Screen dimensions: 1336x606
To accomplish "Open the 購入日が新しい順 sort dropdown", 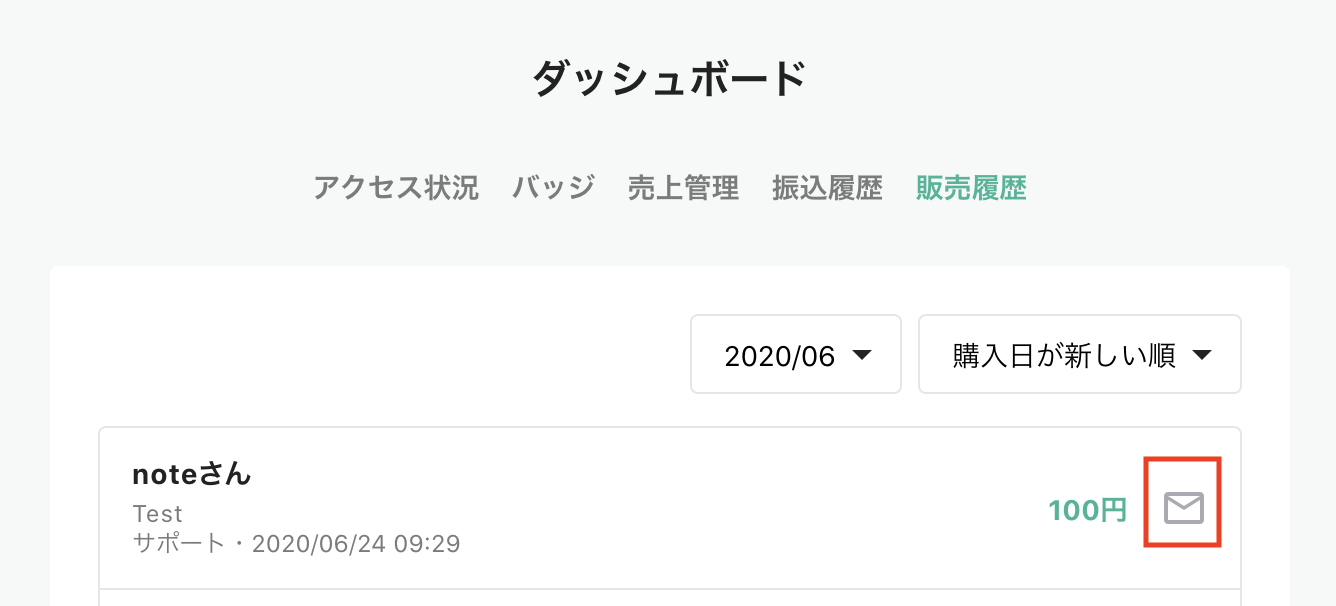I will tap(1079, 354).
